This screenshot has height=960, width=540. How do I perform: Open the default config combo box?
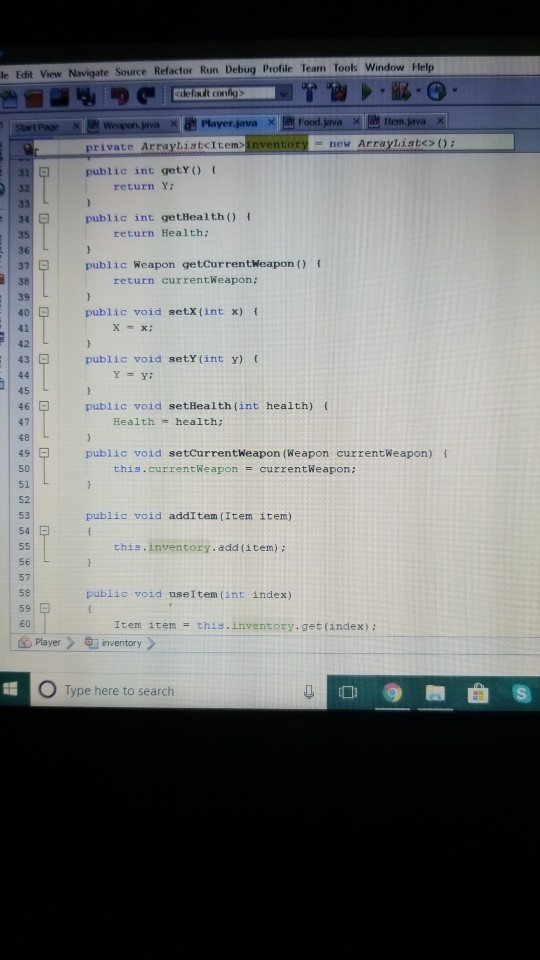(x=231, y=94)
